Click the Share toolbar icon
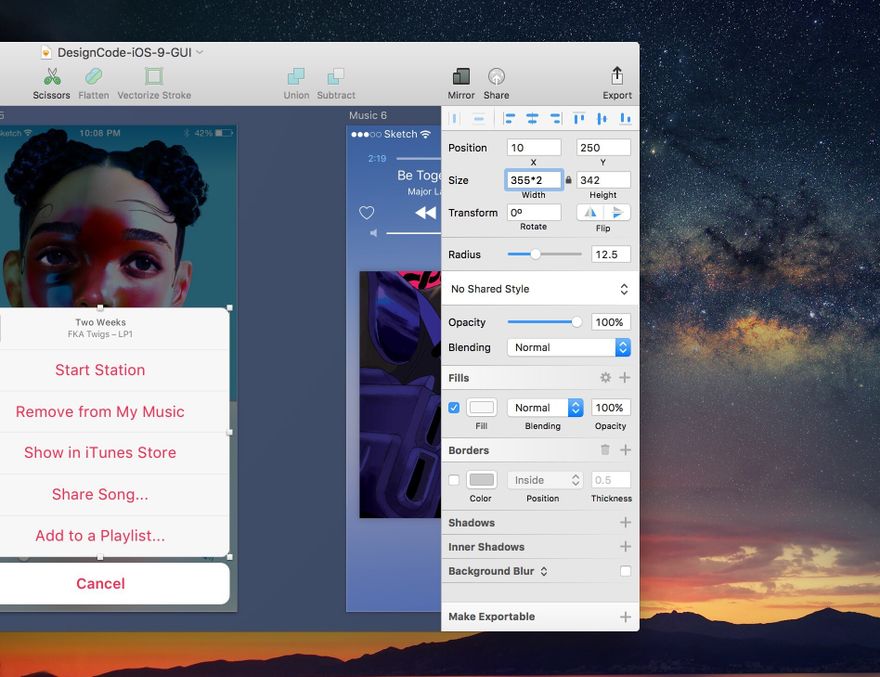 pos(496,76)
